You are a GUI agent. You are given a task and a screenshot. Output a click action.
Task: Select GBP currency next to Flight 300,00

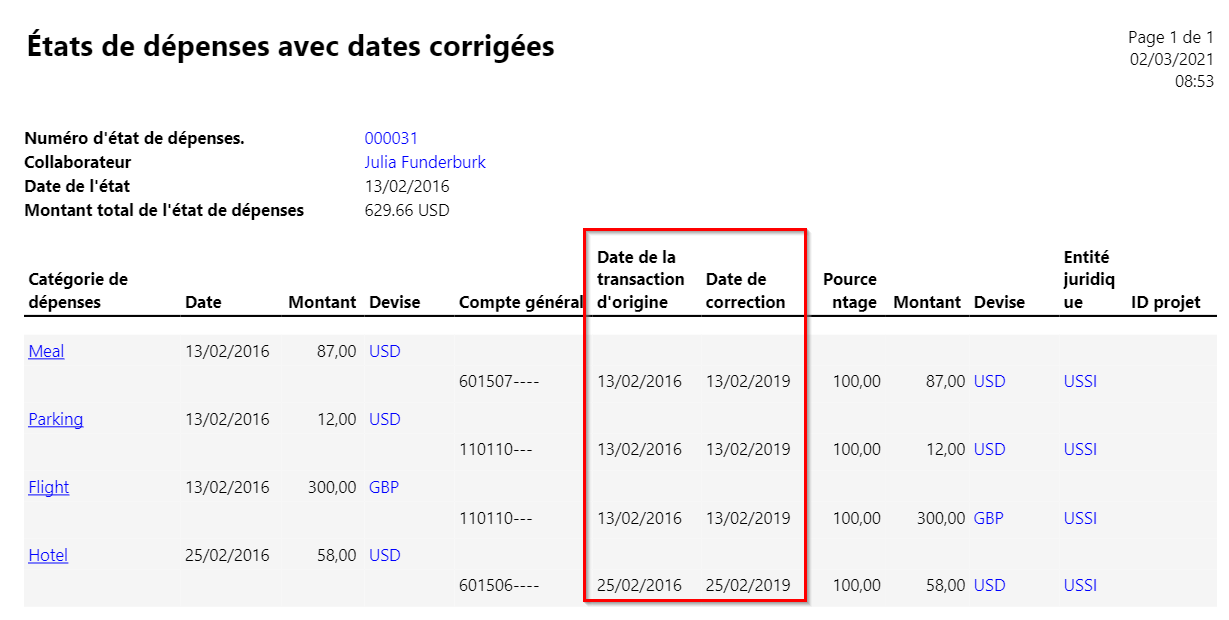(384, 487)
